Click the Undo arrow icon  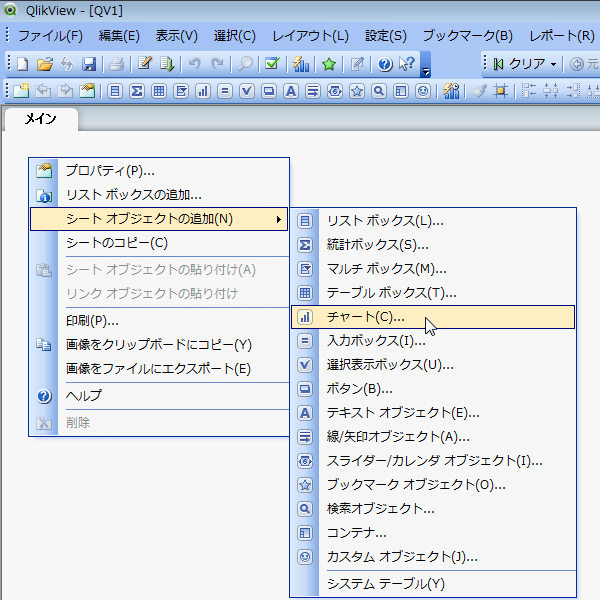194,64
